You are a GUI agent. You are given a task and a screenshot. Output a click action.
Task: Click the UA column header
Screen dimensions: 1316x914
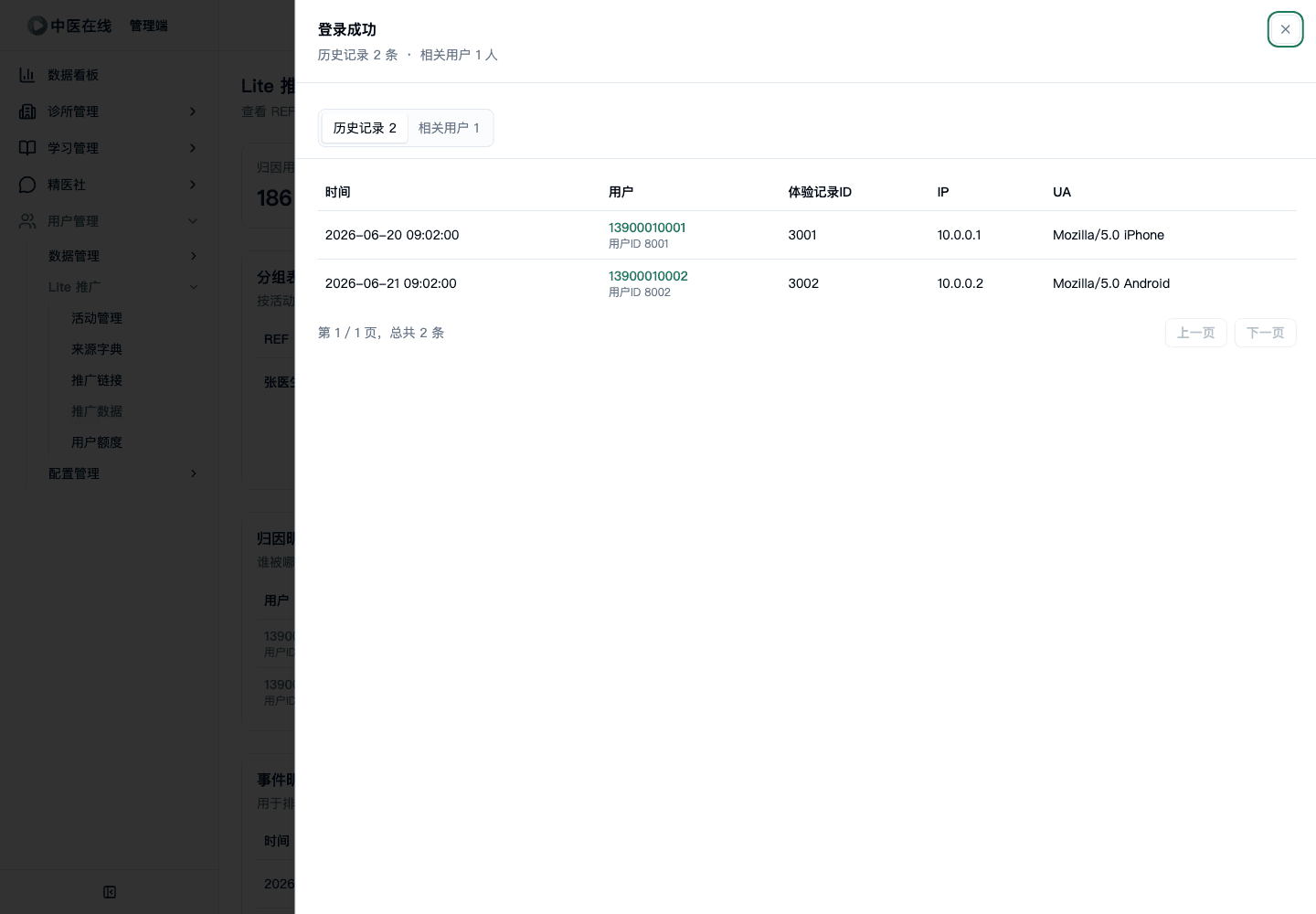coord(1062,192)
